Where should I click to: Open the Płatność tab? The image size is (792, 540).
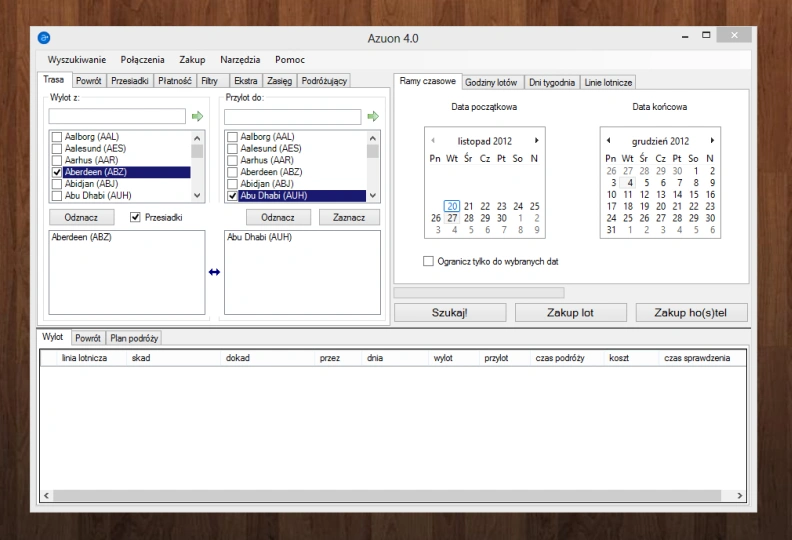coord(175,81)
